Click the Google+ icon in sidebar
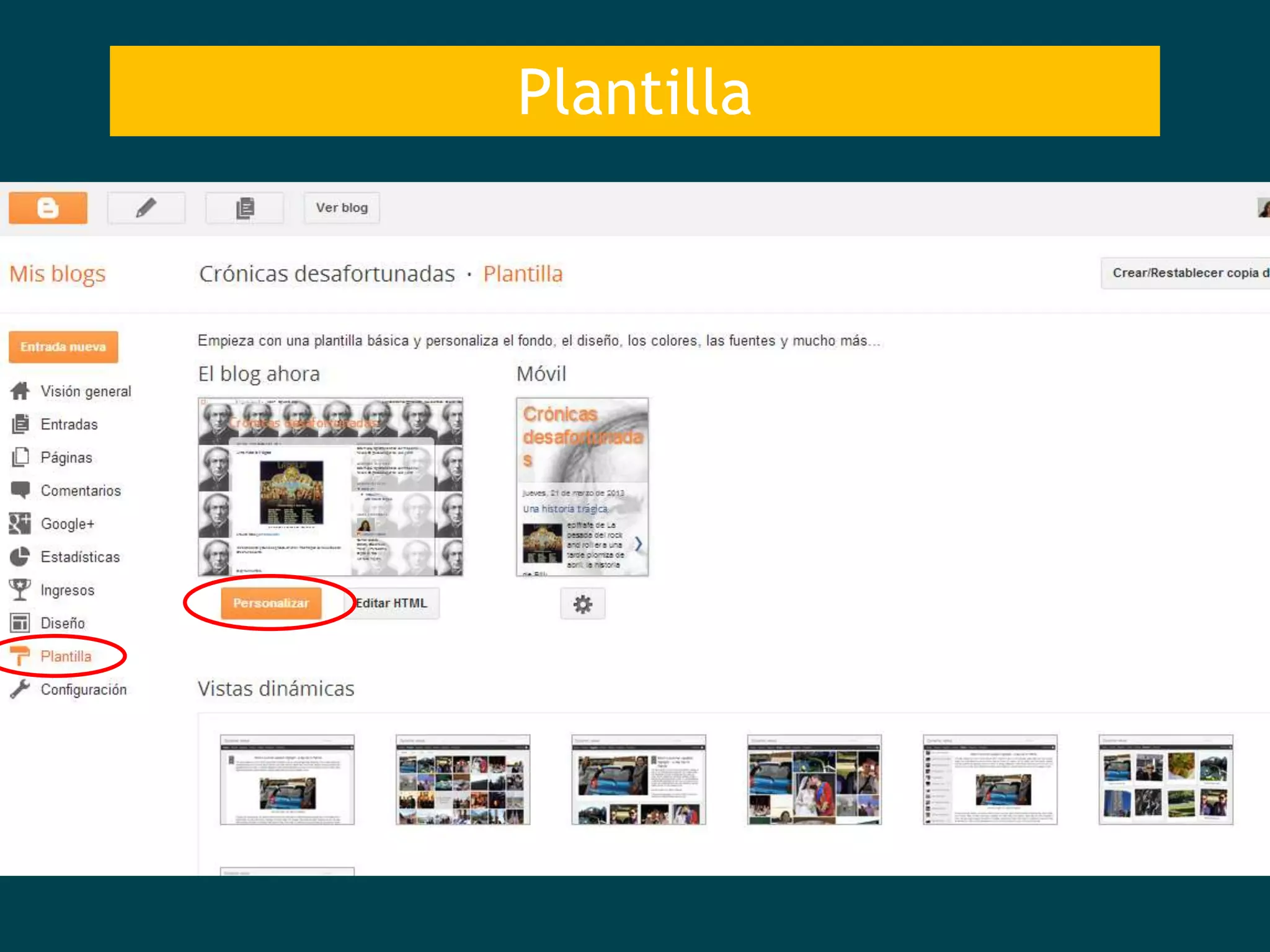 click(x=20, y=524)
